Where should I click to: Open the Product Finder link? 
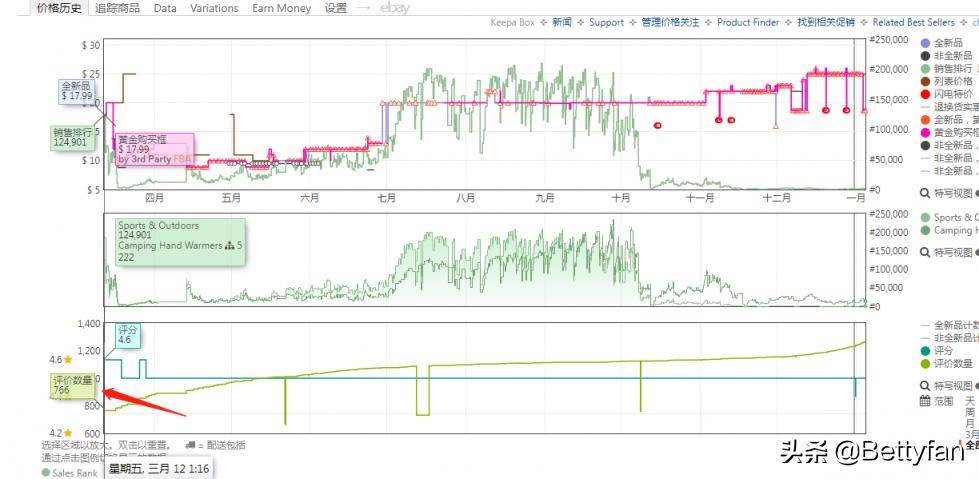(748, 22)
